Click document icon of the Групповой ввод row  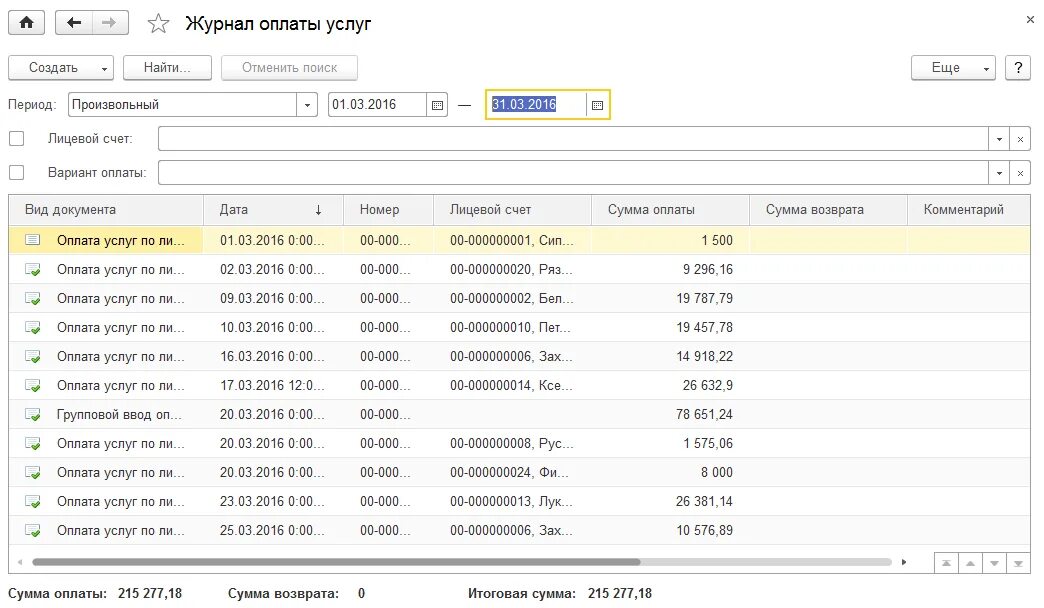point(33,414)
